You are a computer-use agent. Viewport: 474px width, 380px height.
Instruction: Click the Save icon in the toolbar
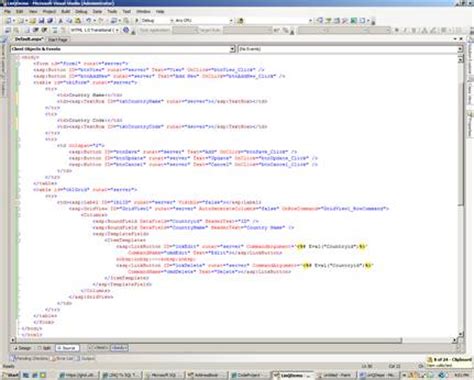pos(42,21)
